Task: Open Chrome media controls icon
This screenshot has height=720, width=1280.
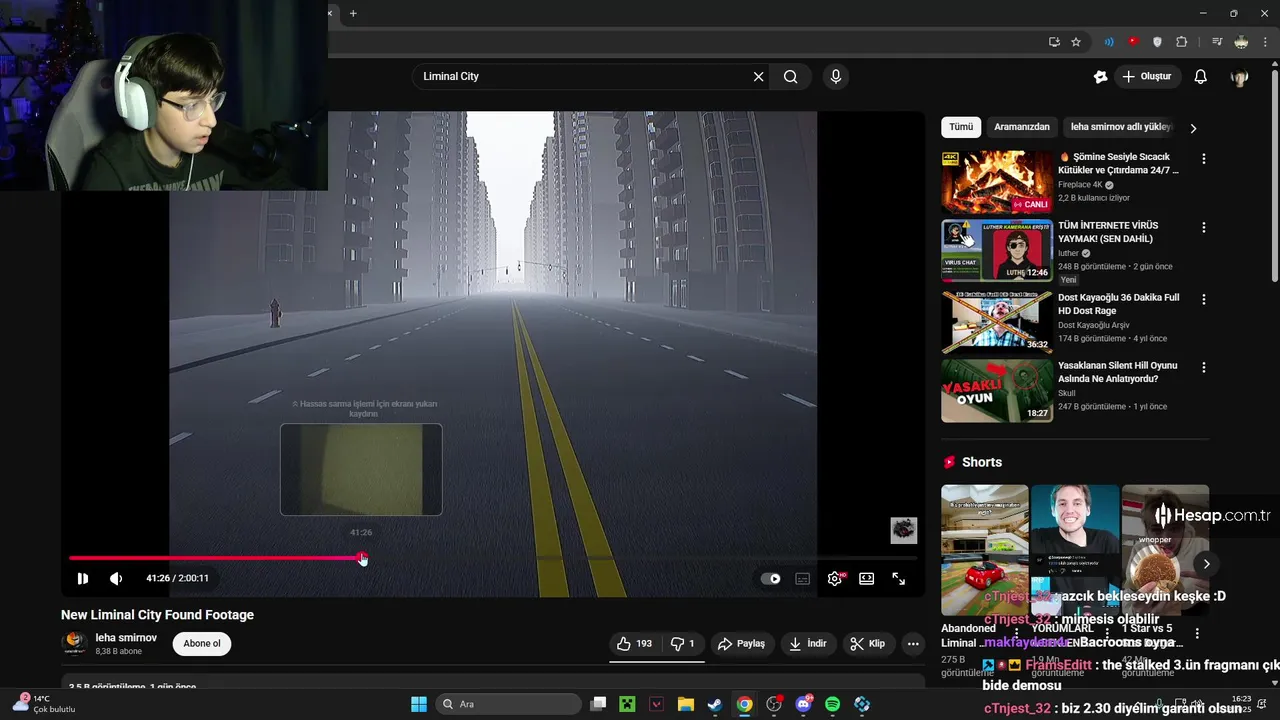Action: pyautogui.click(x=1217, y=42)
